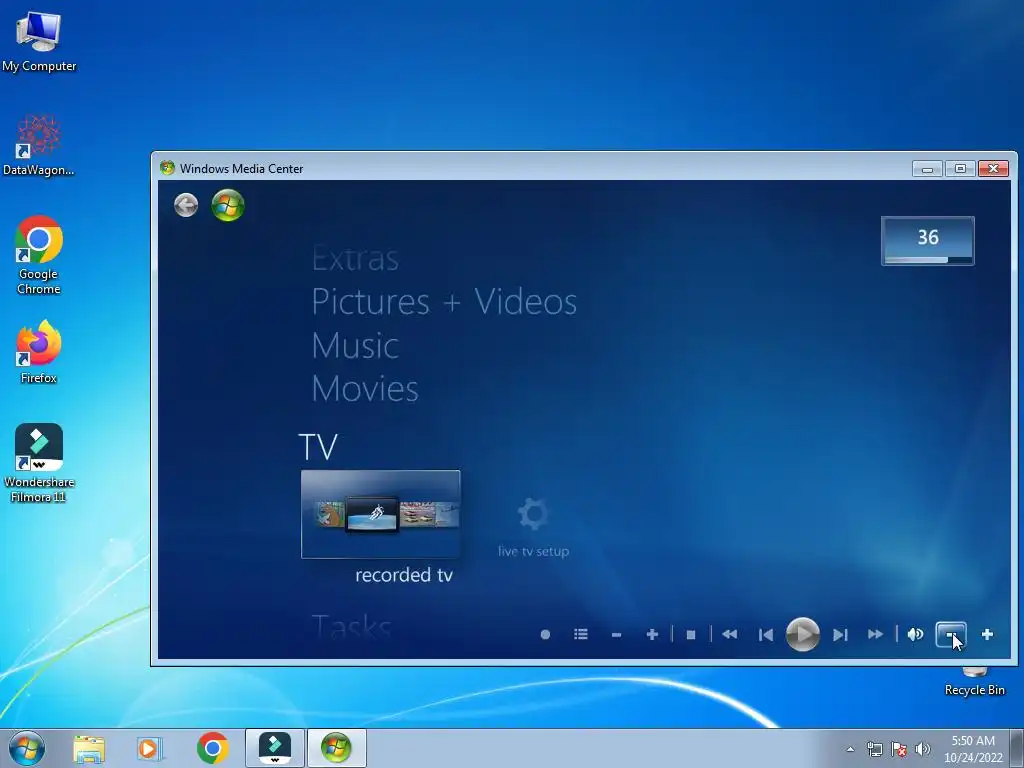This screenshot has height=768, width=1024.
Task: Select the Recycle Bin desktop icon
Action: pos(974,681)
